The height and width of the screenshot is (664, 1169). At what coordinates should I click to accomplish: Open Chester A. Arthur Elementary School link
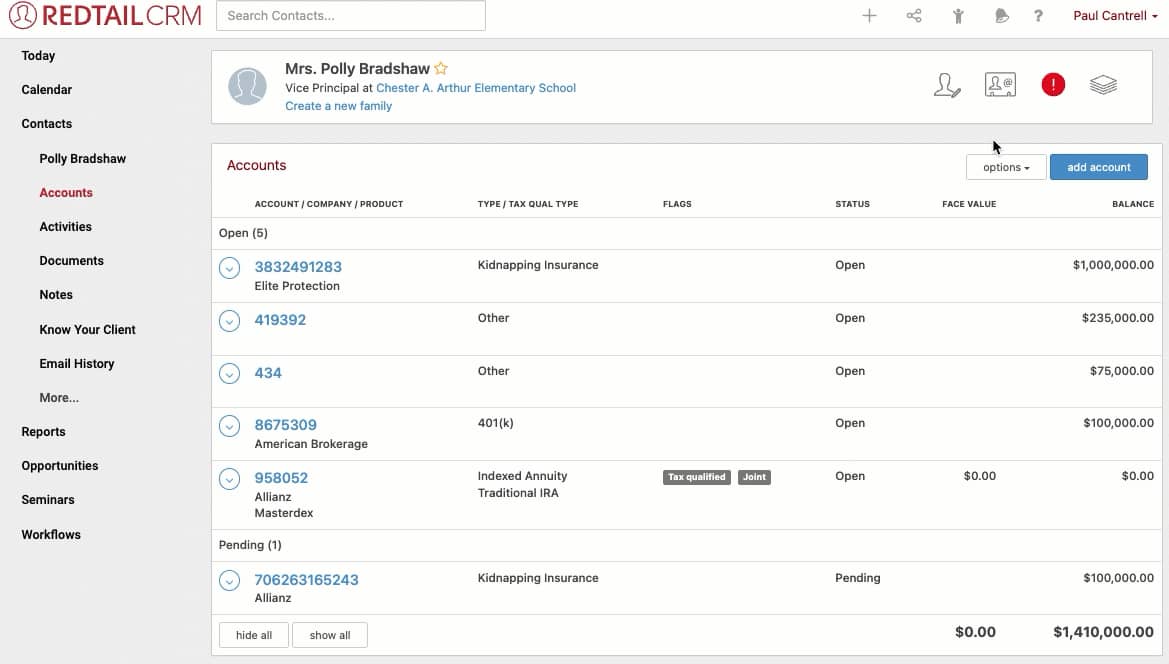(476, 88)
